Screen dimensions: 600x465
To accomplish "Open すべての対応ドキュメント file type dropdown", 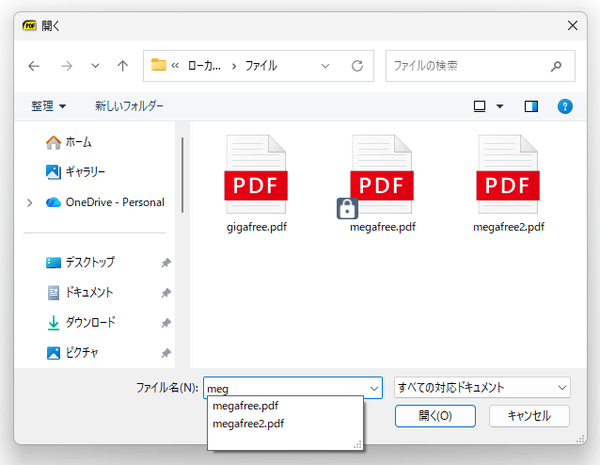I will coord(482,387).
